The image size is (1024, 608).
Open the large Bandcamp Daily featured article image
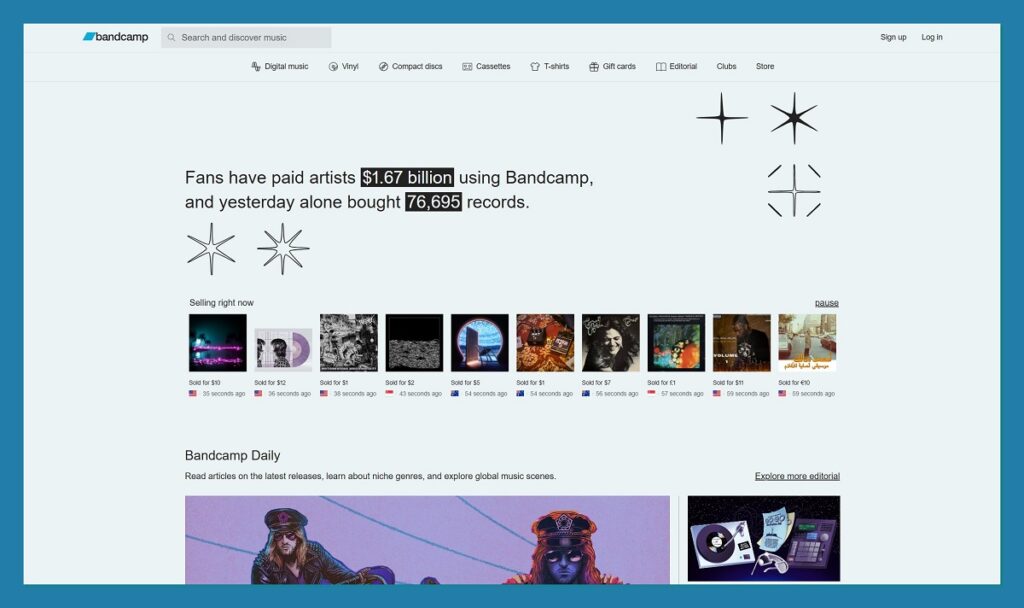[427, 539]
